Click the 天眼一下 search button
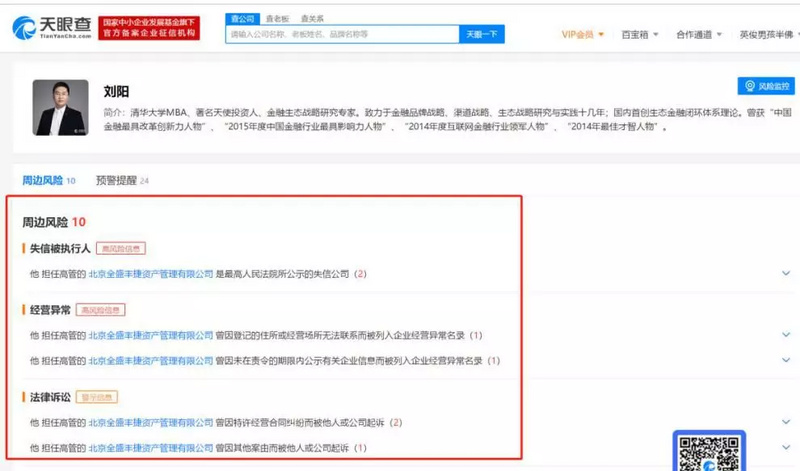The image size is (800, 471). point(482,34)
